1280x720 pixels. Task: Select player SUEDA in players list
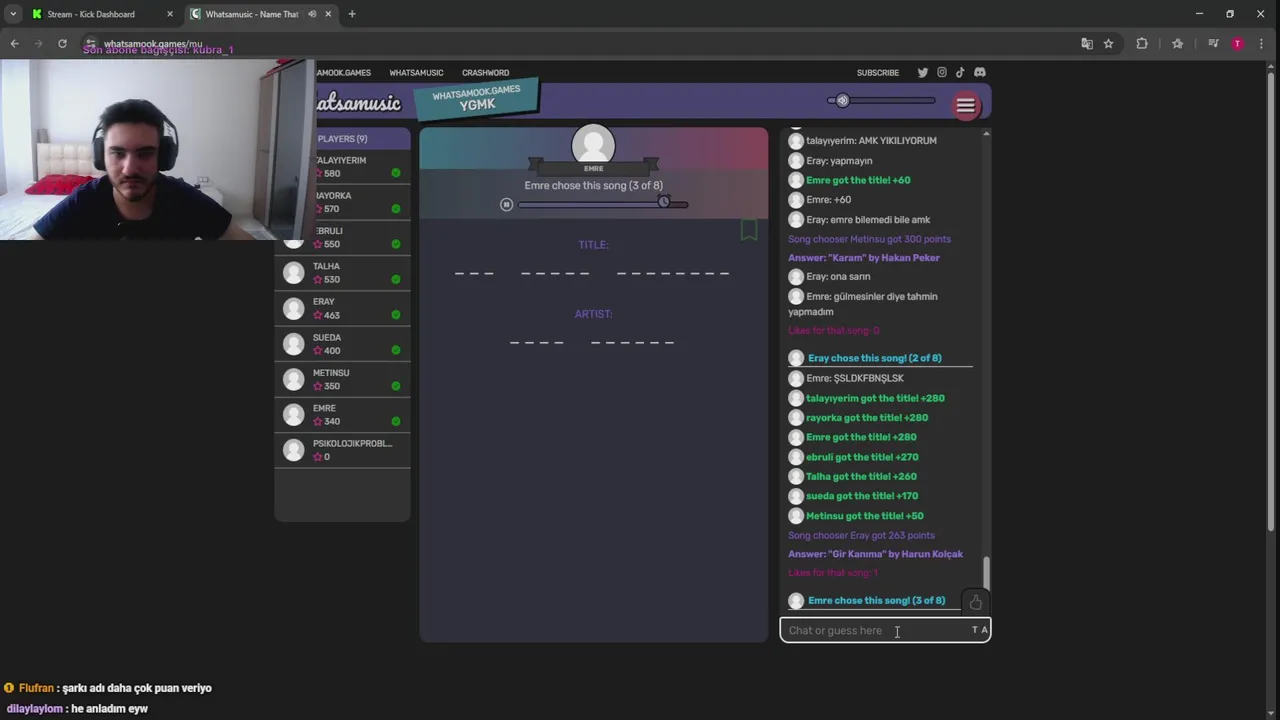tap(342, 344)
